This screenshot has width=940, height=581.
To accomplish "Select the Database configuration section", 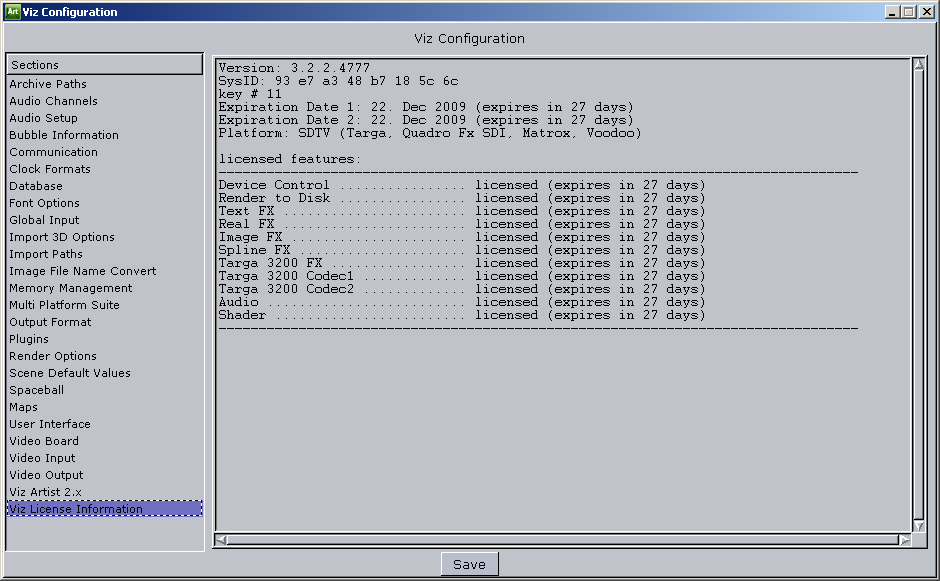I will pos(35,186).
